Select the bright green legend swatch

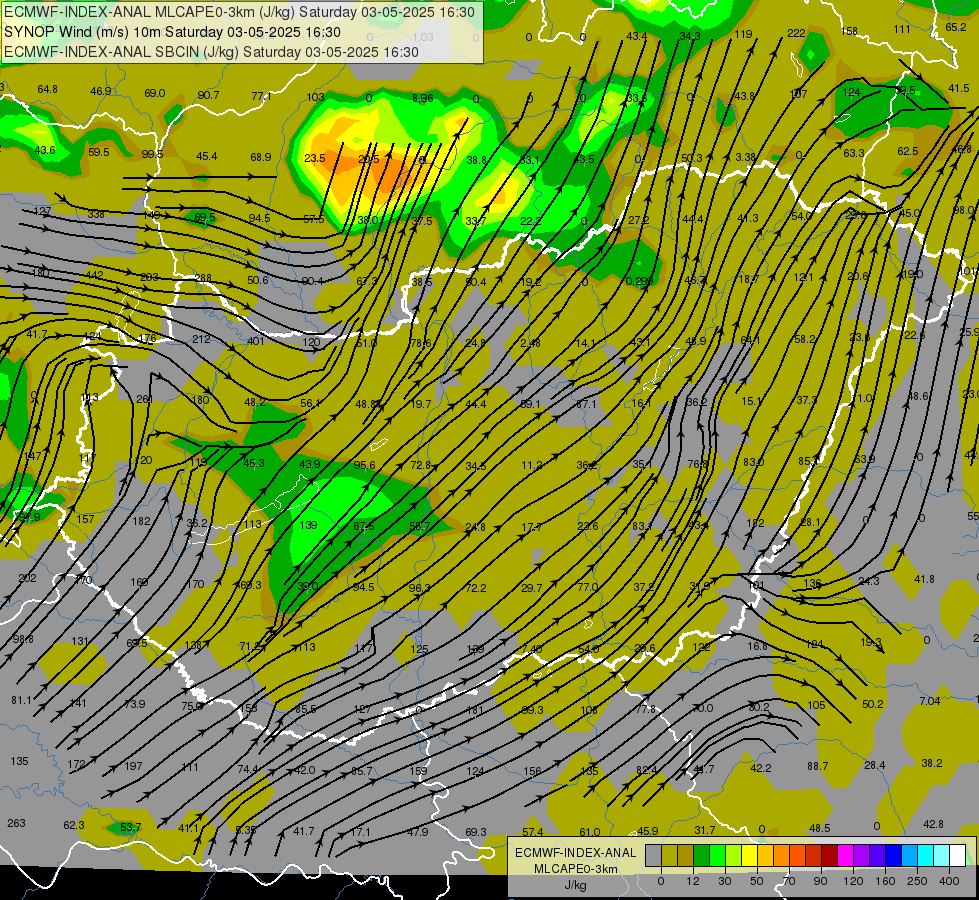coord(717,855)
